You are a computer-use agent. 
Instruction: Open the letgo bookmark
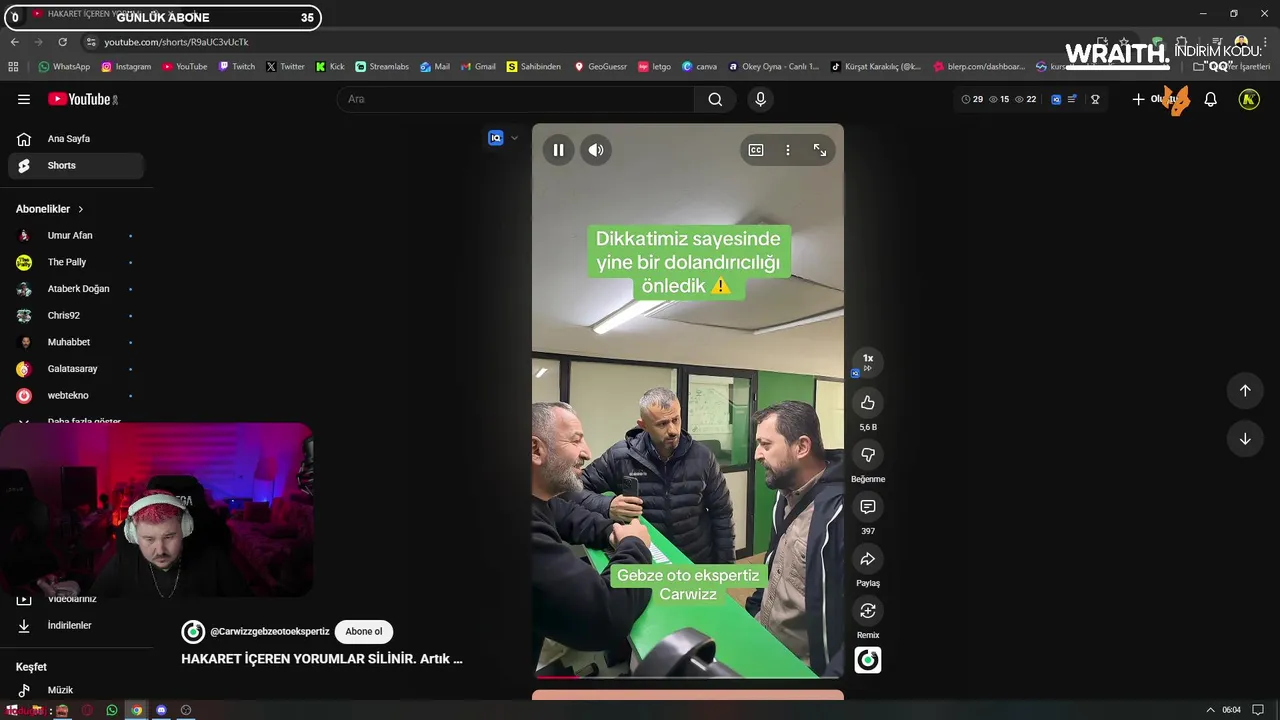[654, 67]
